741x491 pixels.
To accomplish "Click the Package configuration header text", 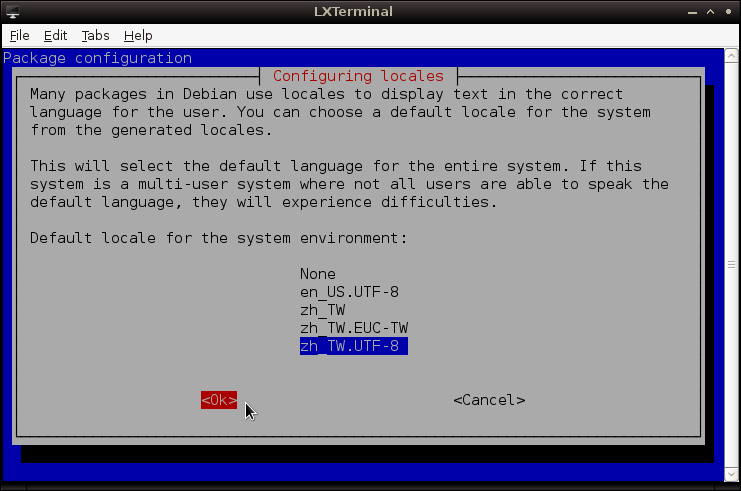I will click(x=97, y=58).
